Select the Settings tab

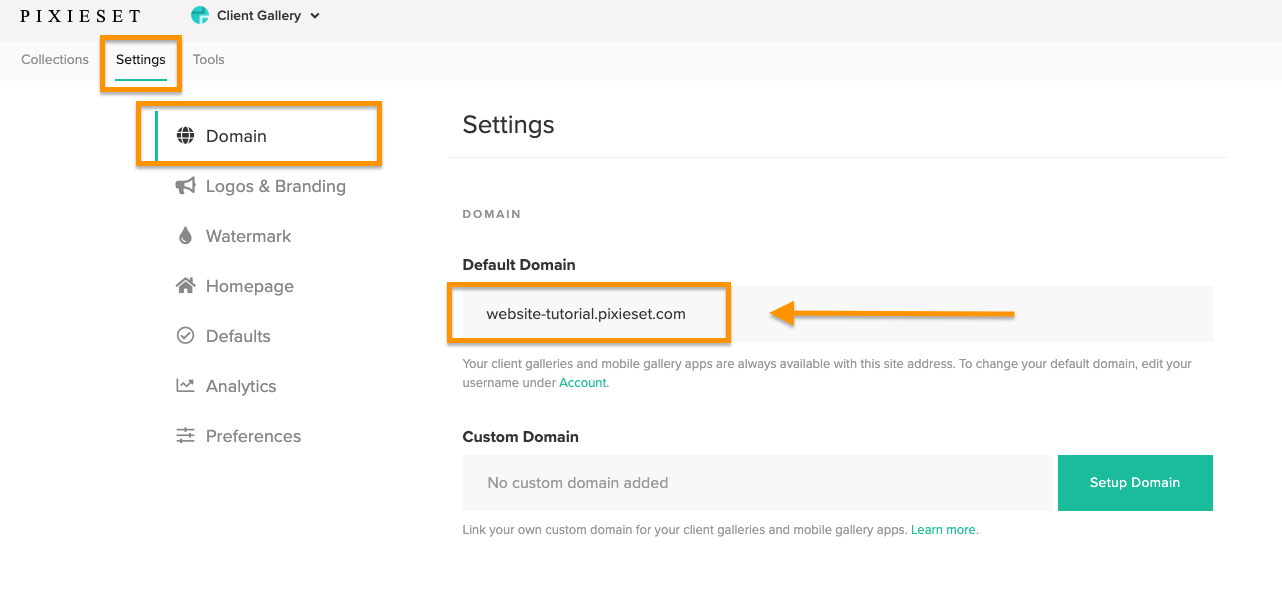click(141, 60)
